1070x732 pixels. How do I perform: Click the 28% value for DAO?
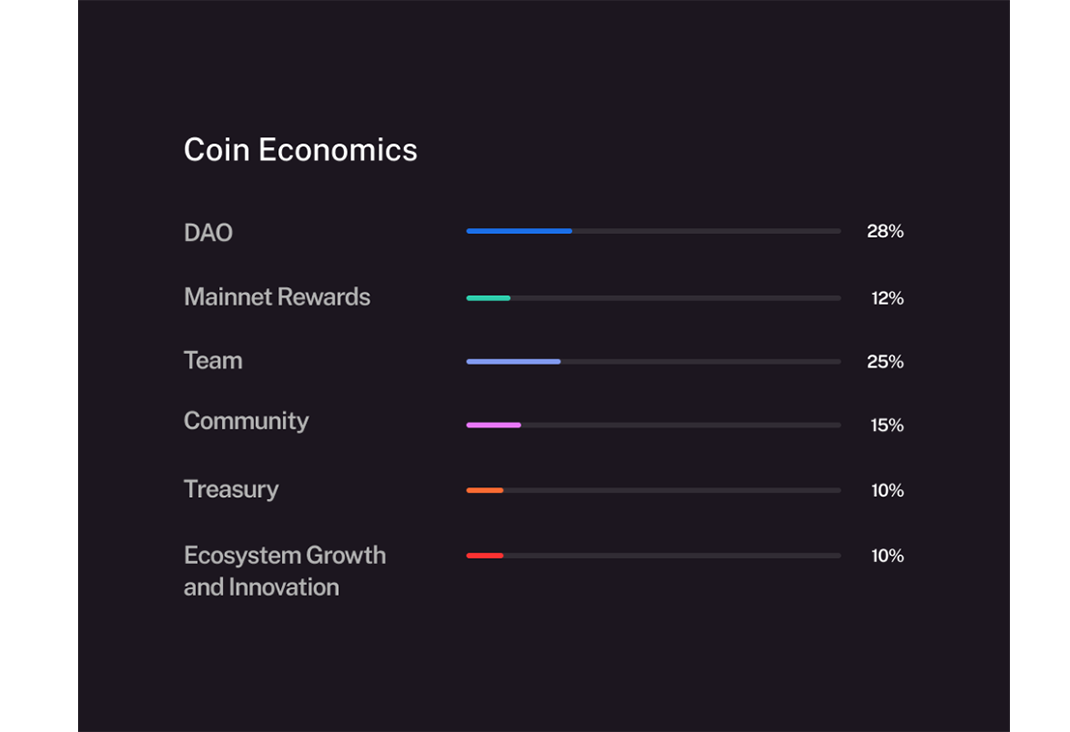[x=885, y=232]
